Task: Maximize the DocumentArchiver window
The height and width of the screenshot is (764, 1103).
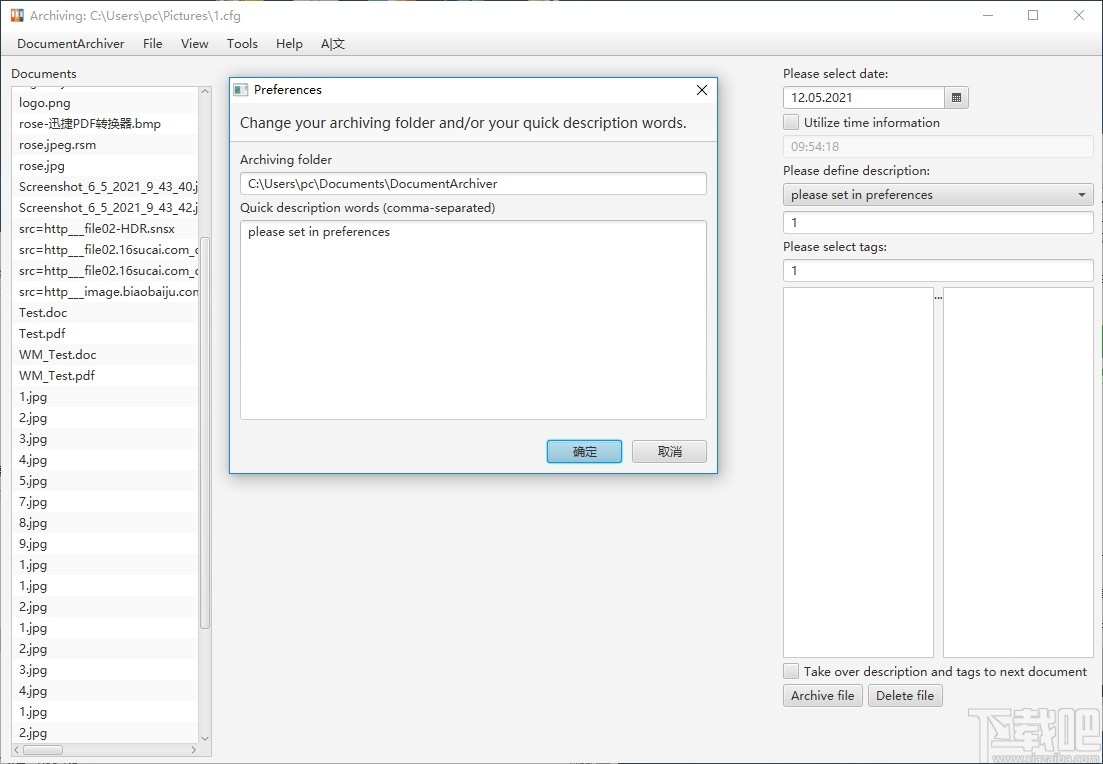Action: pos(1033,15)
